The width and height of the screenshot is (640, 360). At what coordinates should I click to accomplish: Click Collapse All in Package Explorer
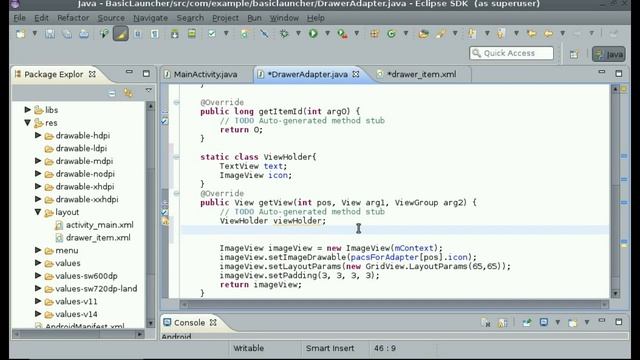point(112,93)
